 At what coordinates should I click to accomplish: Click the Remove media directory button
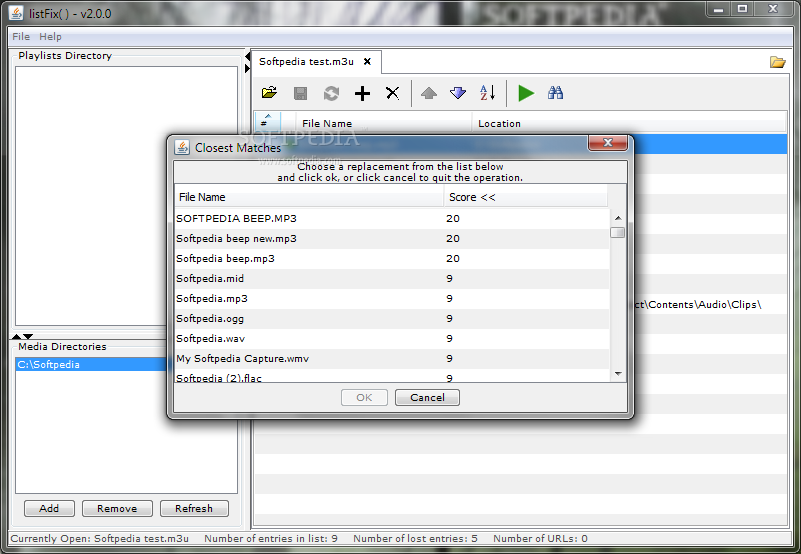pos(117,509)
